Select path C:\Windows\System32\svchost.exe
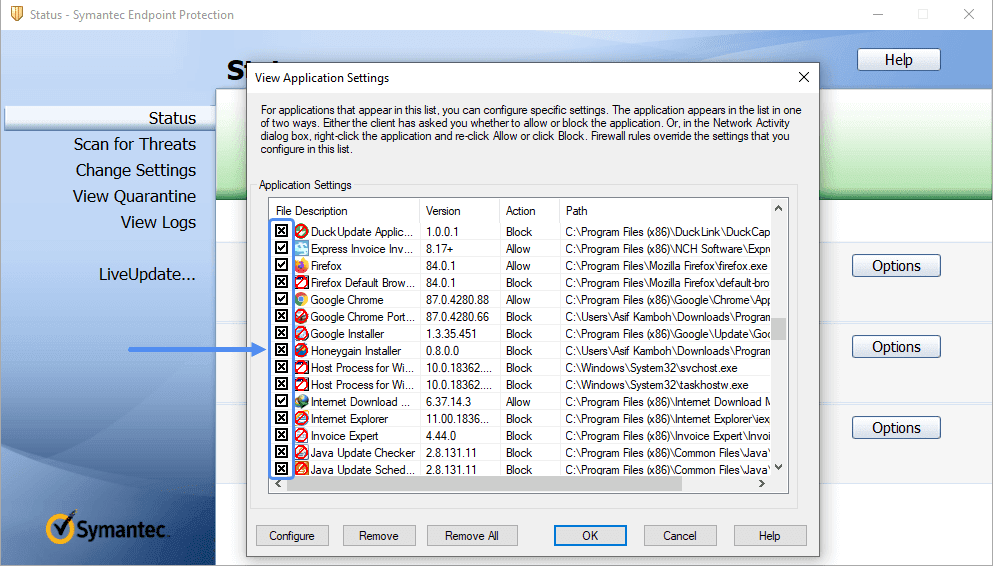 (651, 368)
